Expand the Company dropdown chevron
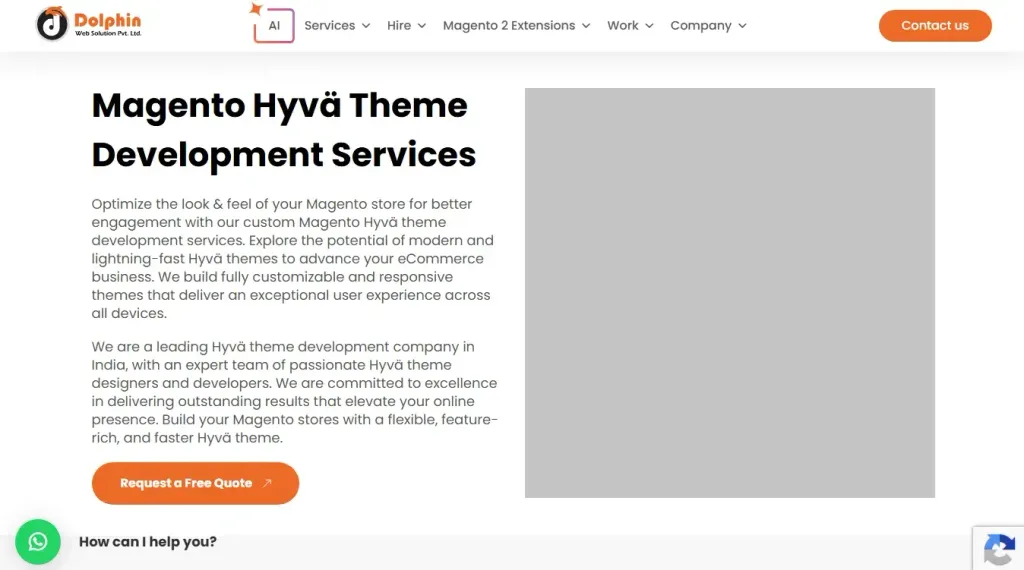The image size is (1024, 570). point(743,26)
